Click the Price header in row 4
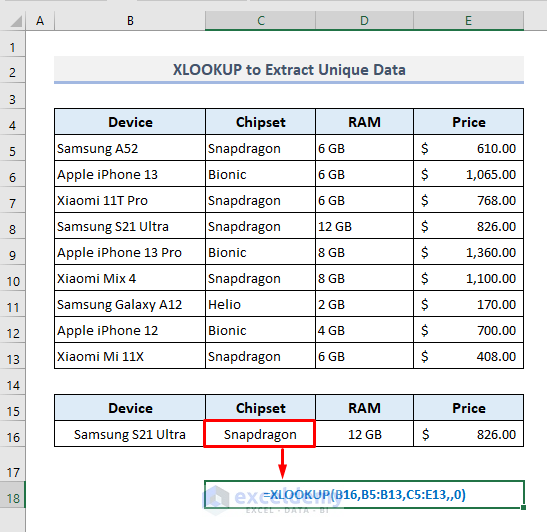 click(x=469, y=122)
